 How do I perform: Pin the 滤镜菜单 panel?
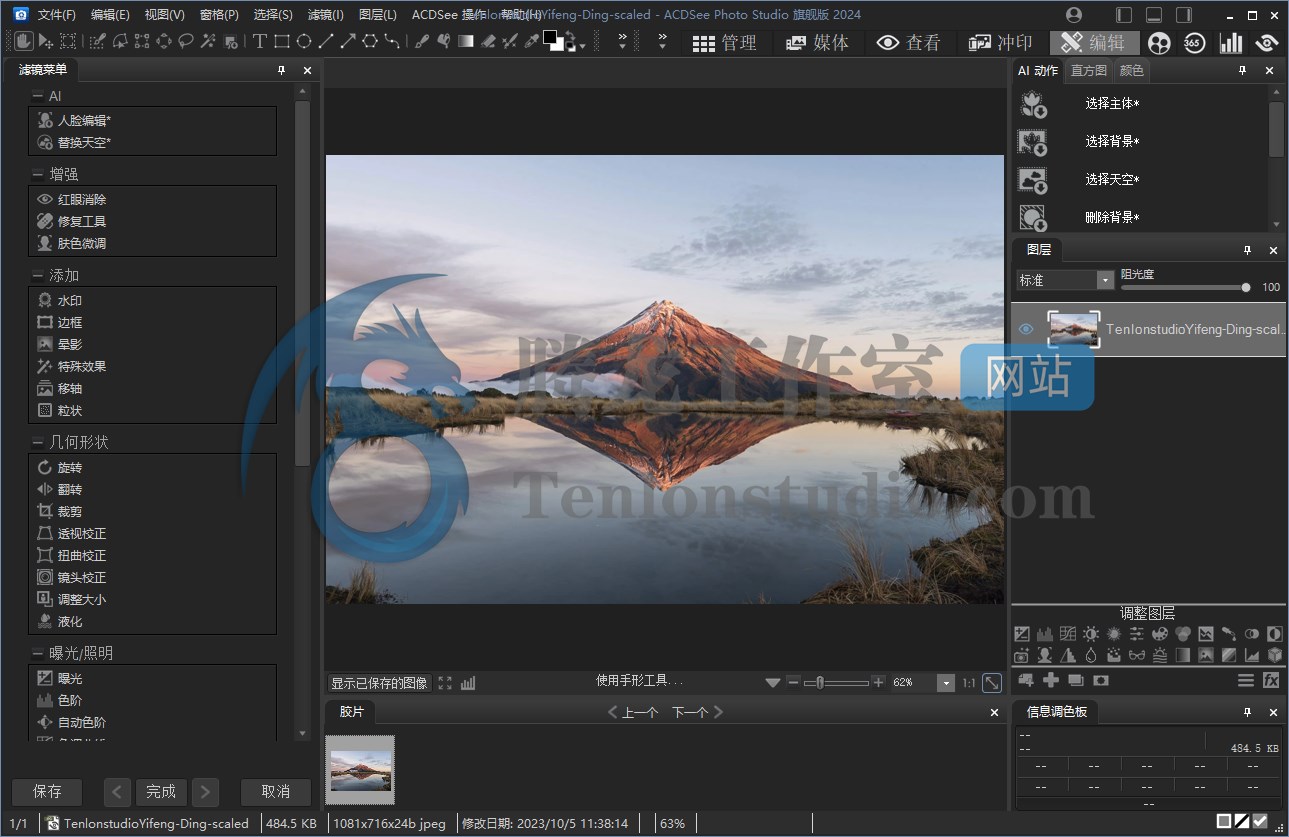282,70
